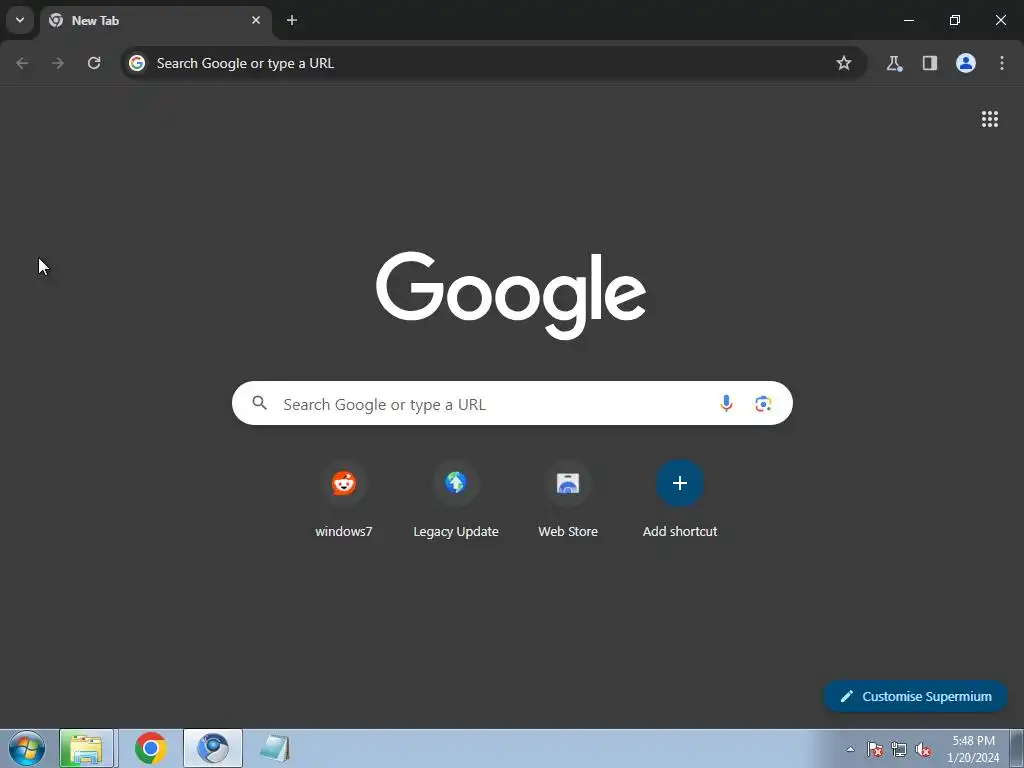Open the profile avatar menu
1024x768 pixels.
pos(966,63)
